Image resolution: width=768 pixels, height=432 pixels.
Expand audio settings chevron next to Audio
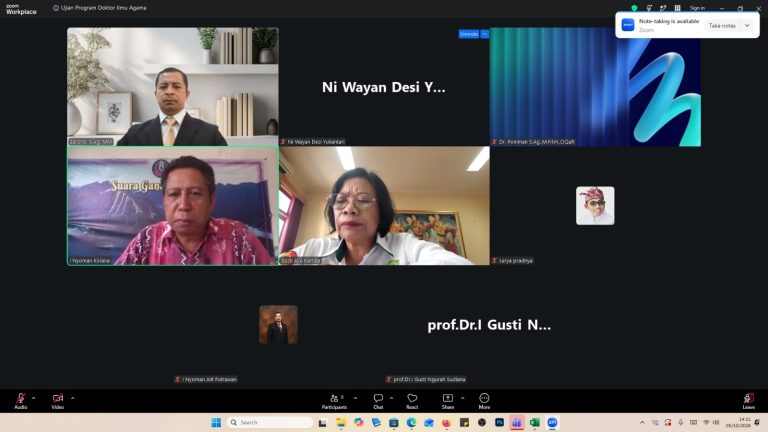point(33,398)
